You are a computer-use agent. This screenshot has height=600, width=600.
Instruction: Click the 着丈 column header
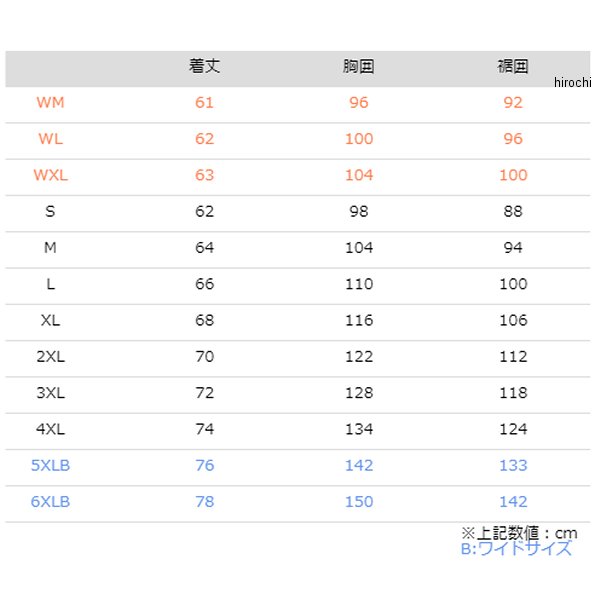click(x=204, y=68)
